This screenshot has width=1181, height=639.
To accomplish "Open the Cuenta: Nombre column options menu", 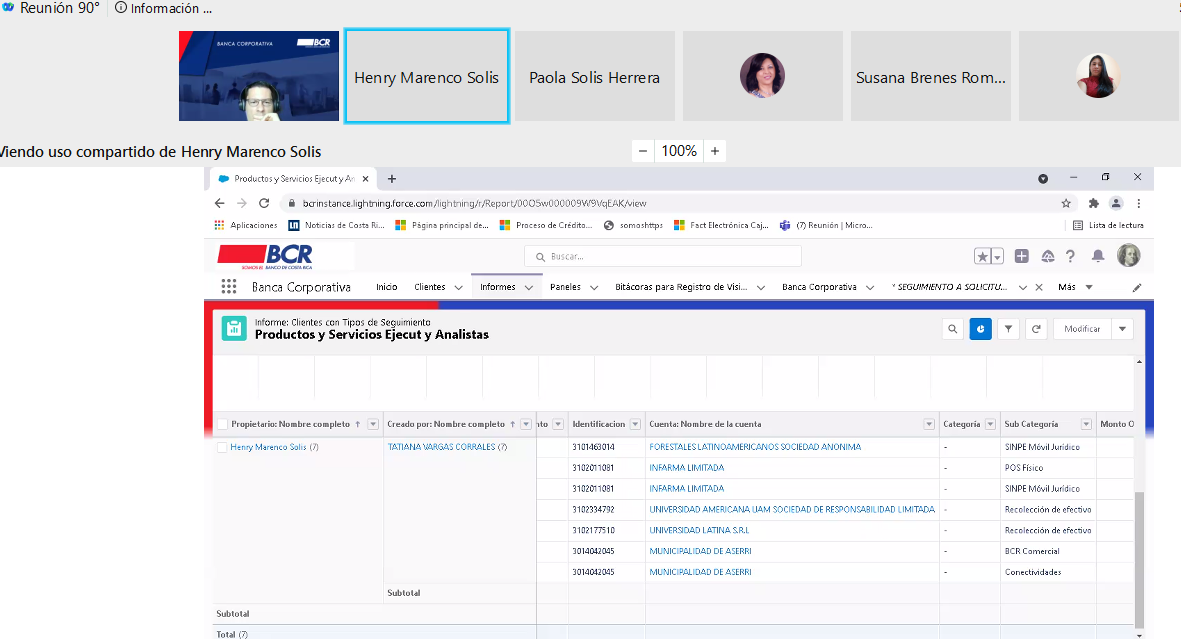I will click(x=929, y=424).
